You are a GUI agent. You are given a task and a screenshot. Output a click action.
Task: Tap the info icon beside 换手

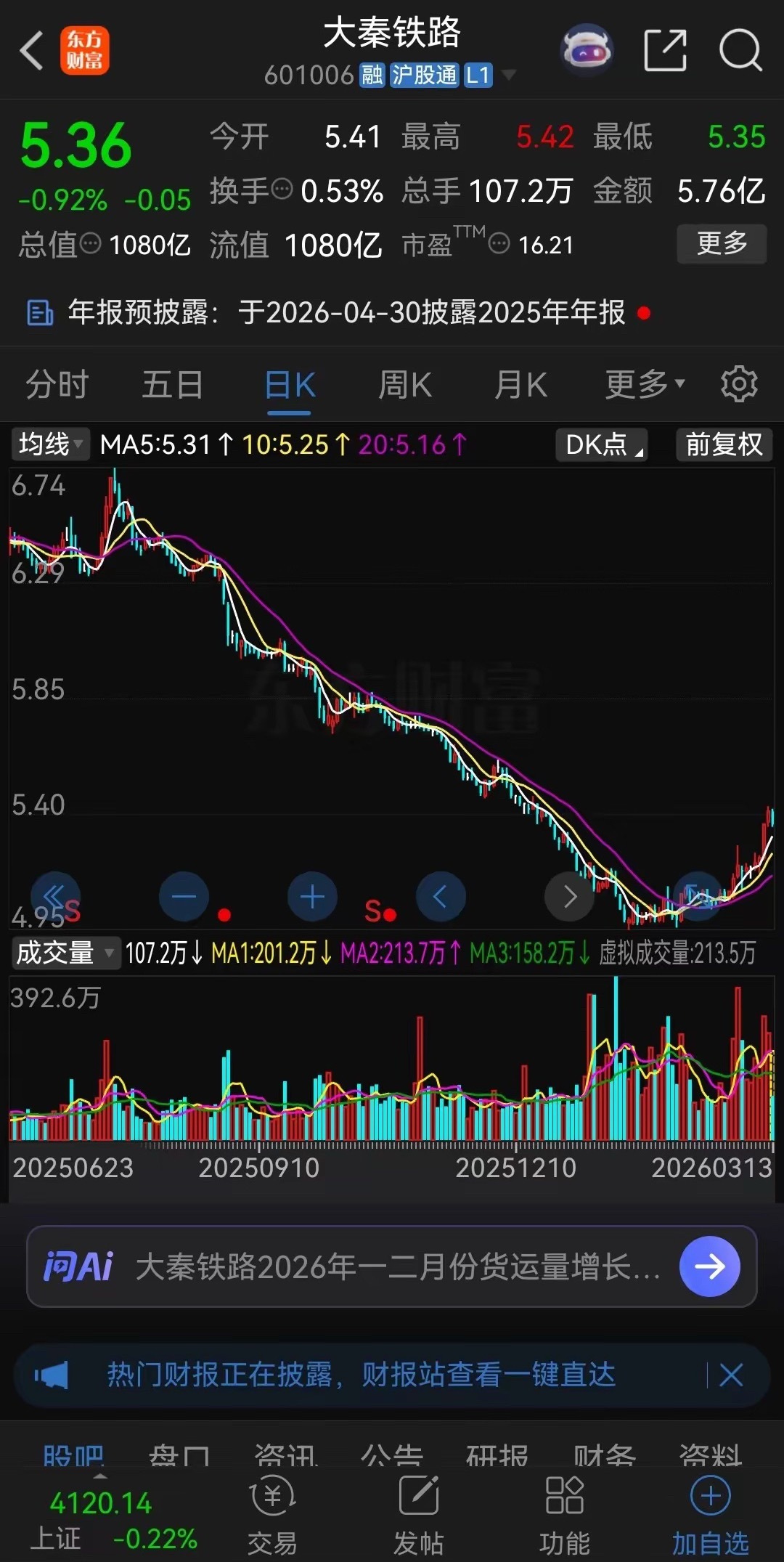pos(282,190)
